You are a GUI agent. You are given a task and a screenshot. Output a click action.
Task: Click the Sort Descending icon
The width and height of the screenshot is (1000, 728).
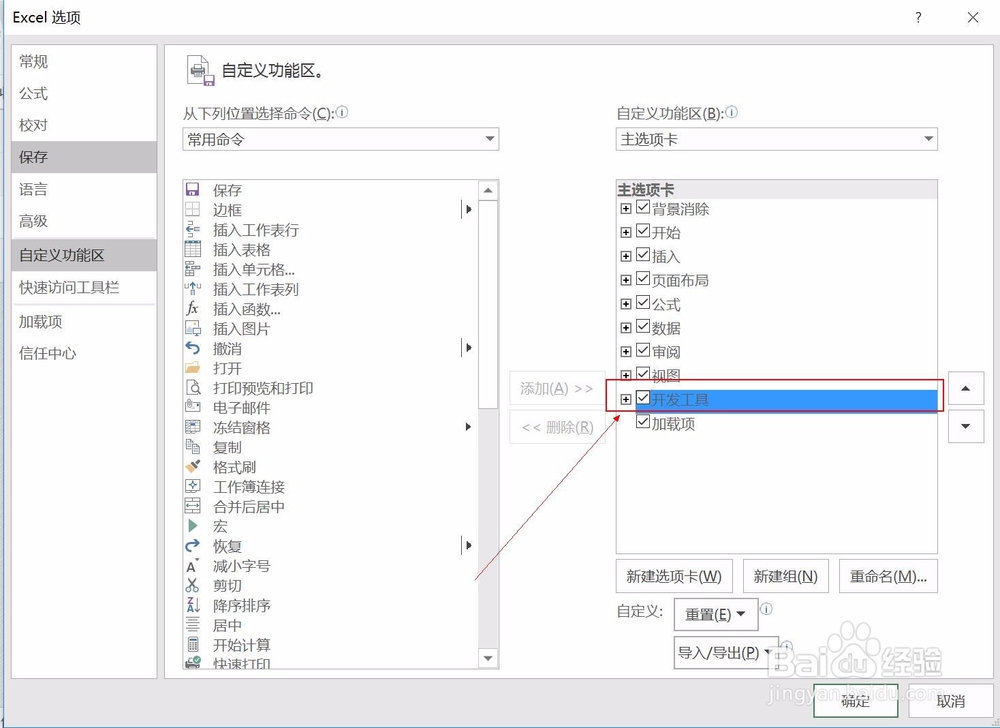[x=193, y=605]
